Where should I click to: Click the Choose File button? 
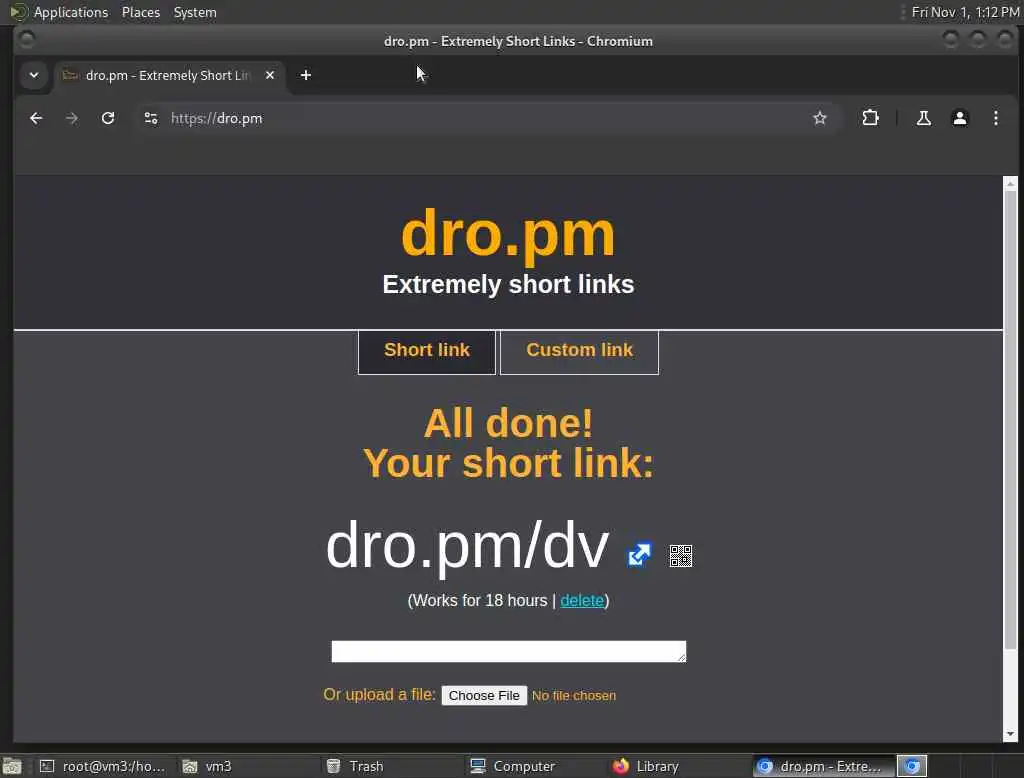(484, 695)
